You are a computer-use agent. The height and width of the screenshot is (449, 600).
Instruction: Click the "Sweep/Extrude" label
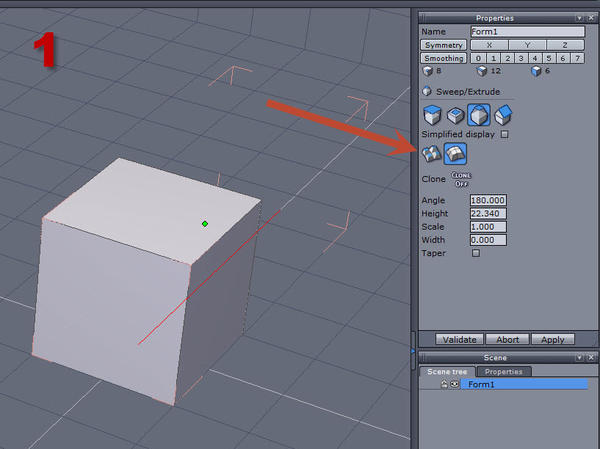tap(468, 92)
